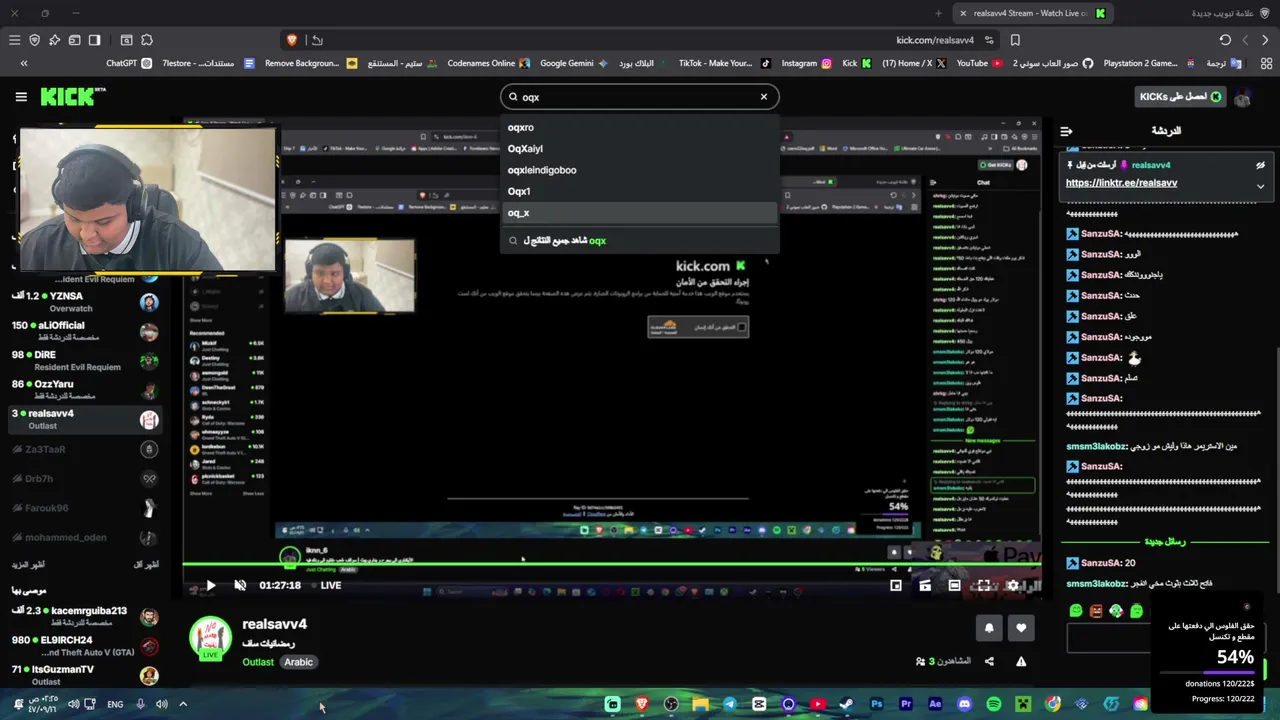
Task: Enable notifications with bell button
Action: [x=989, y=628]
